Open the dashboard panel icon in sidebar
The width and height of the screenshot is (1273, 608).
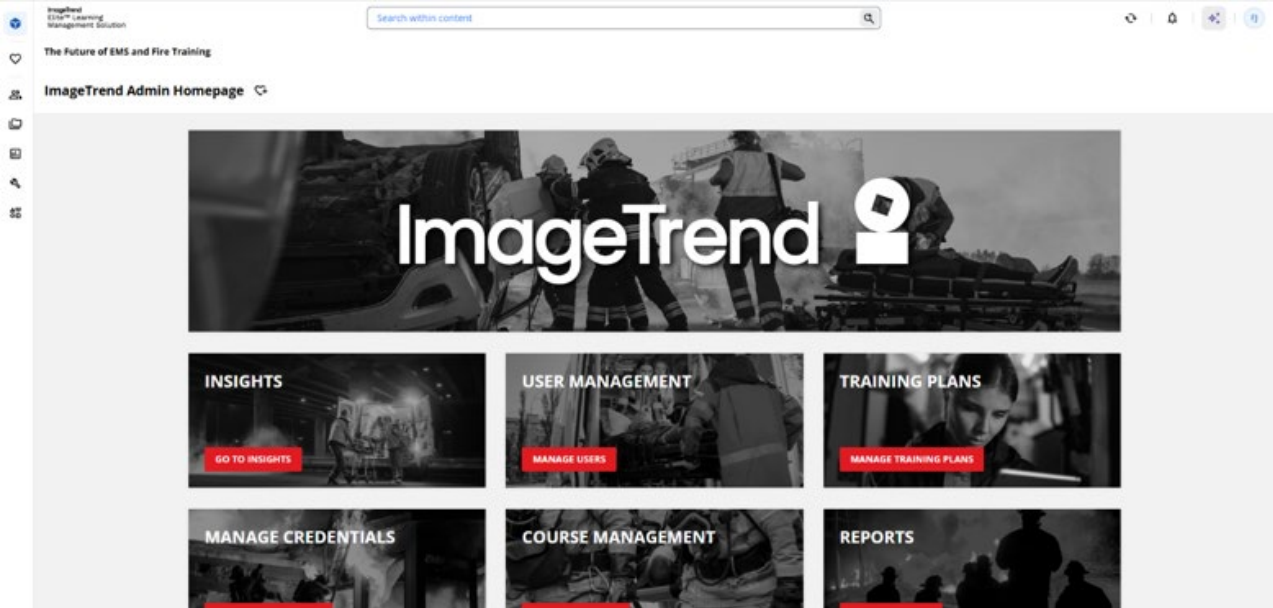[15, 154]
